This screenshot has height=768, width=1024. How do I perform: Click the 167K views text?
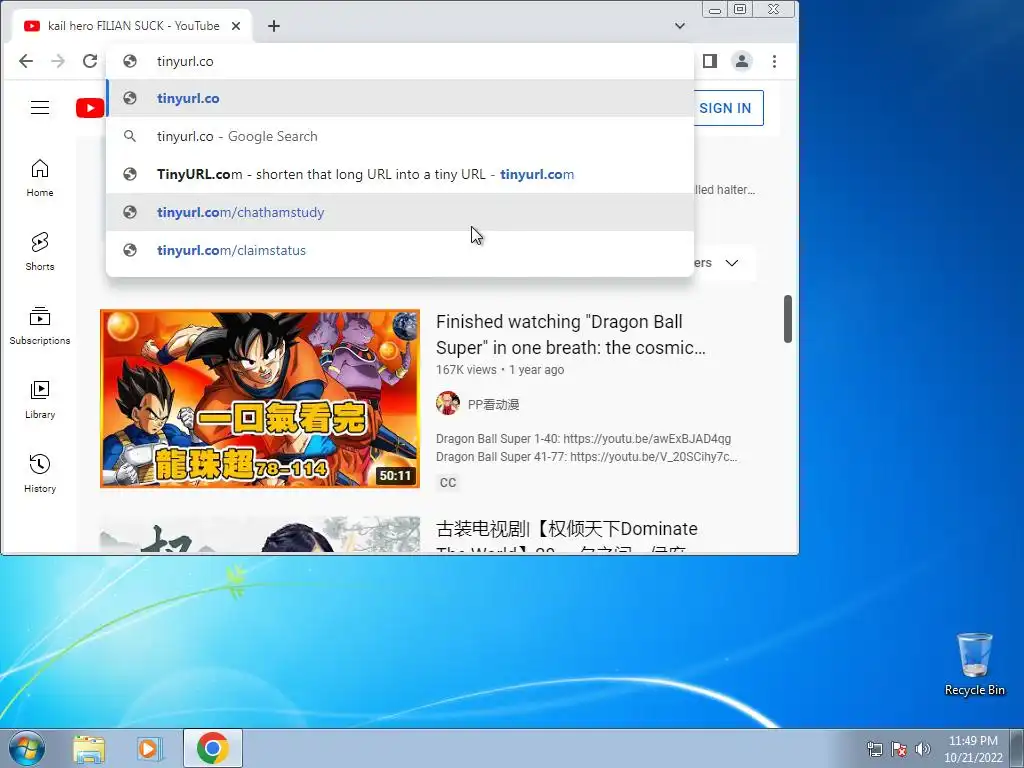(x=466, y=370)
